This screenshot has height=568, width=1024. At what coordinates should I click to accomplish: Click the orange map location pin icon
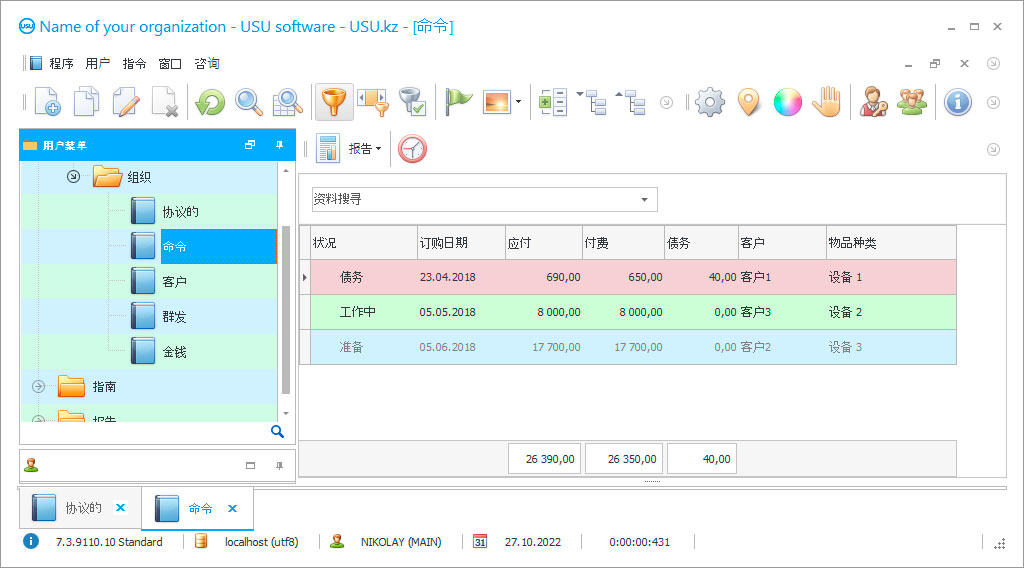(749, 102)
